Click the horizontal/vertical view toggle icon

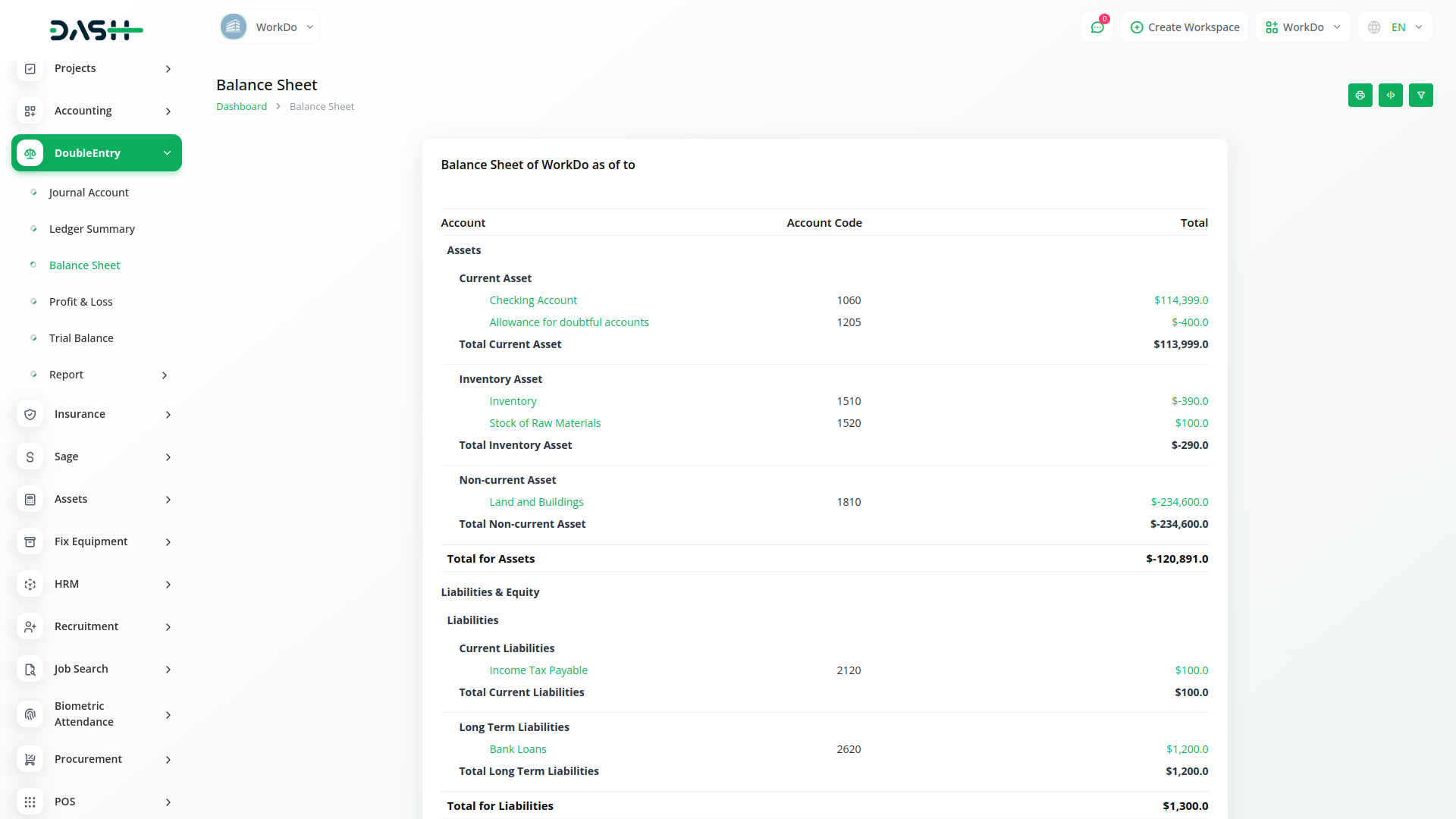coord(1390,96)
